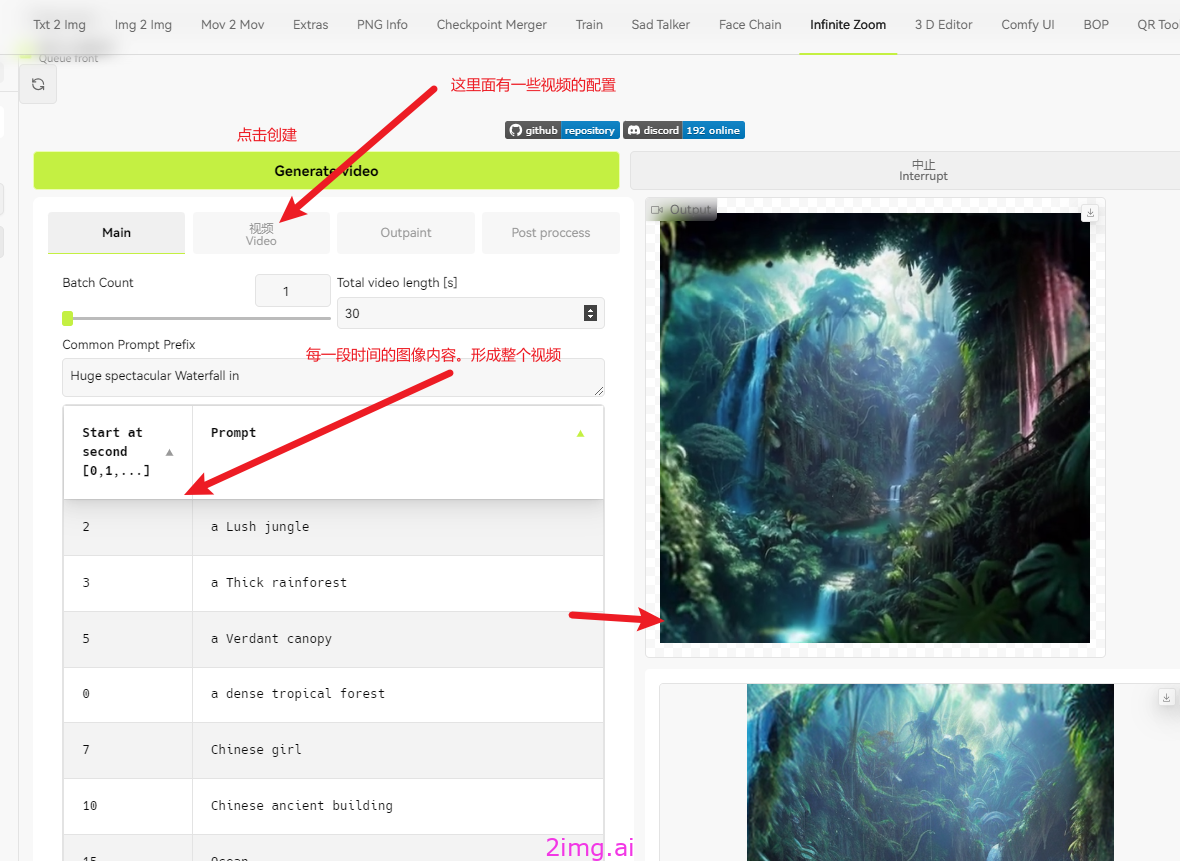
Task: Click start second cell of 'Chinese ancient building' row
Action: [x=128, y=806]
